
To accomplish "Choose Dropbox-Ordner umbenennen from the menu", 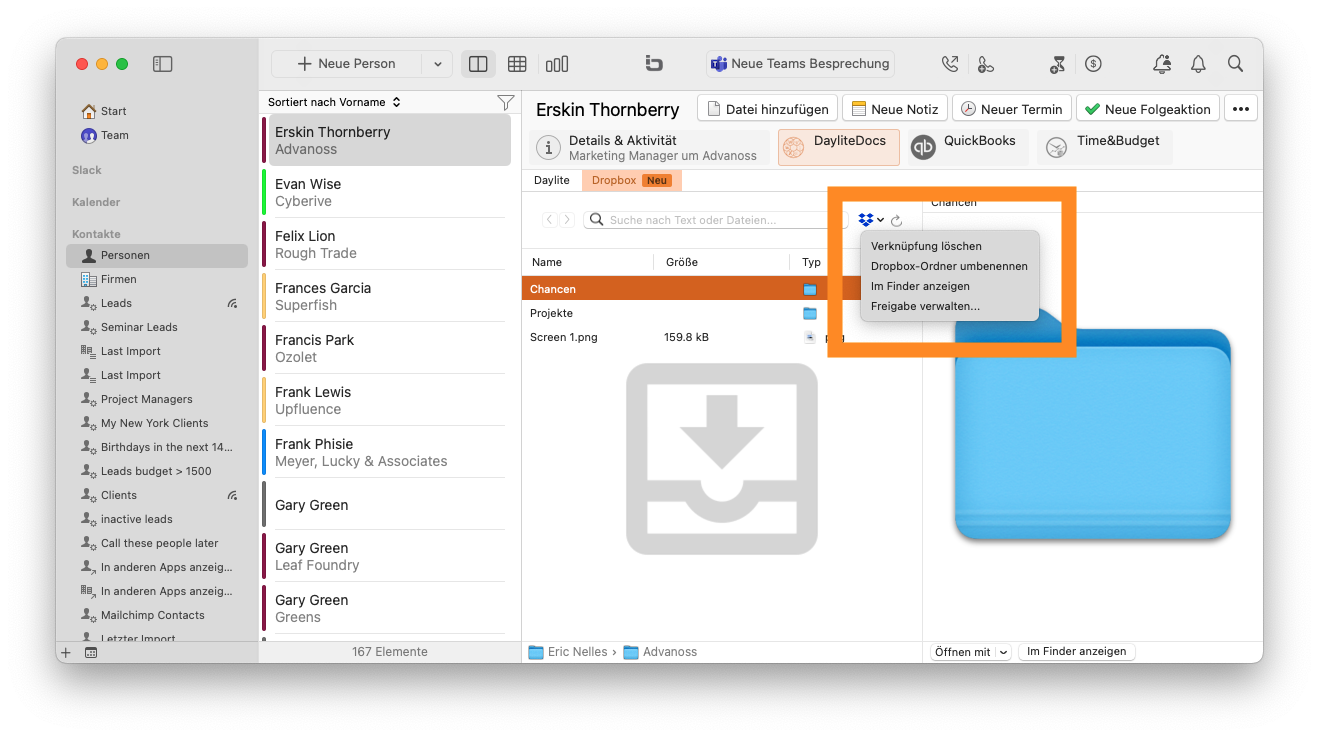I will click(949, 266).
